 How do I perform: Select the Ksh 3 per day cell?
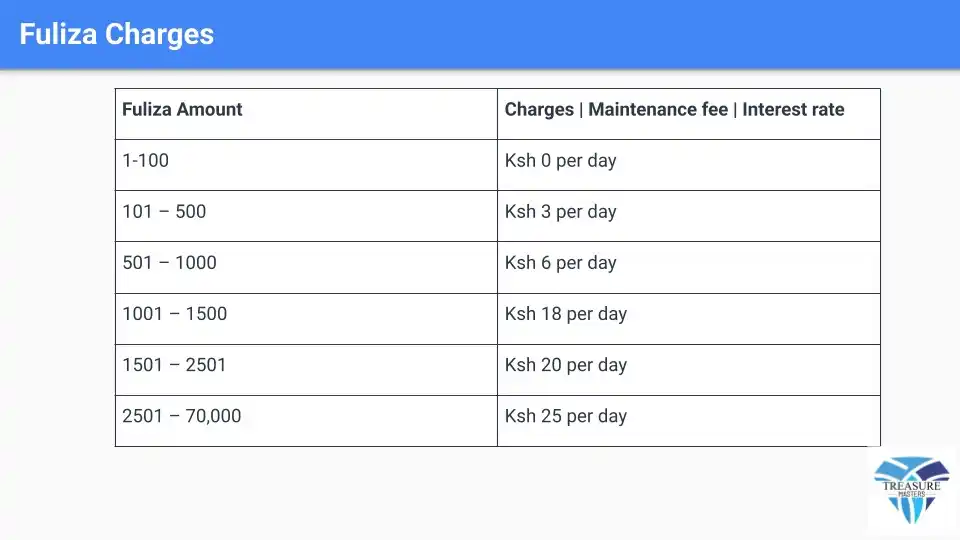pyautogui.click(x=689, y=216)
